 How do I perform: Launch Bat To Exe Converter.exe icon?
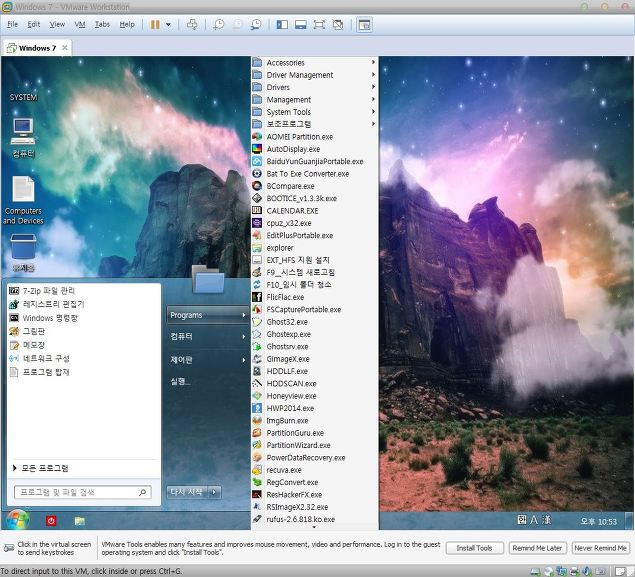coord(257,174)
